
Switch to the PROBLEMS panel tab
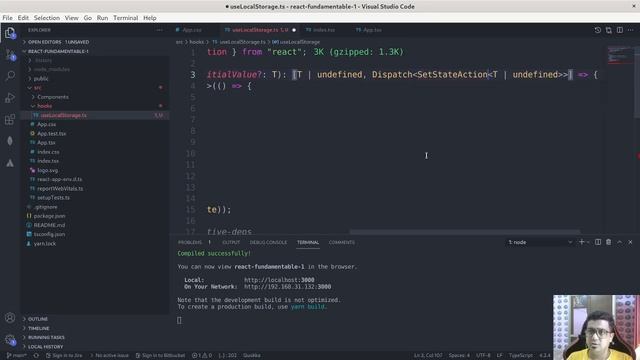point(190,242)
